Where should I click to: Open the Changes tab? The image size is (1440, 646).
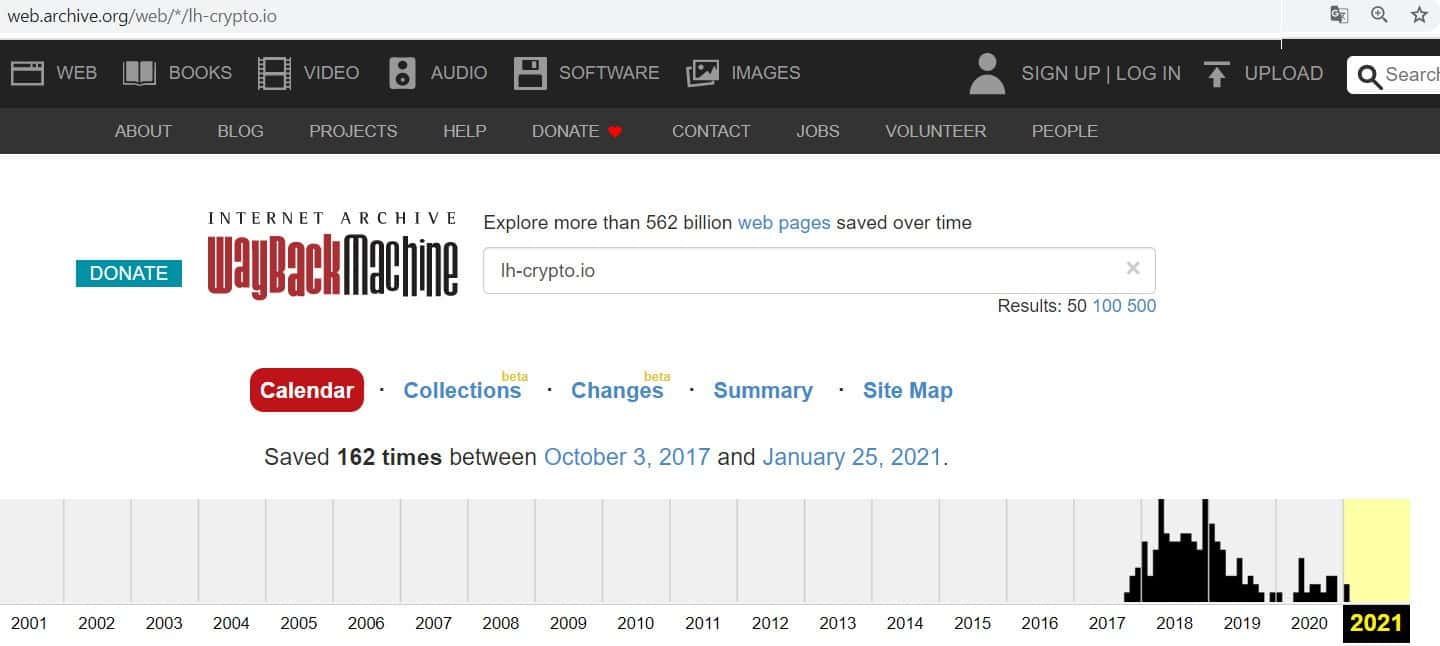pos(617,391)
